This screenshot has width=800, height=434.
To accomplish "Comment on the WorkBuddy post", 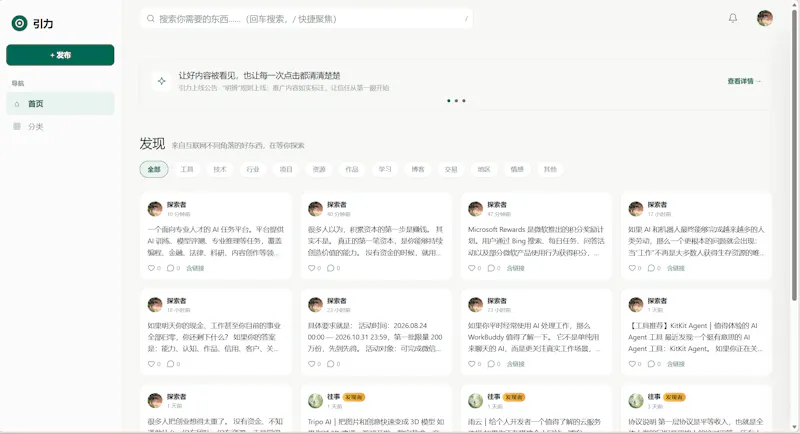I will click(x=494, y=364).
